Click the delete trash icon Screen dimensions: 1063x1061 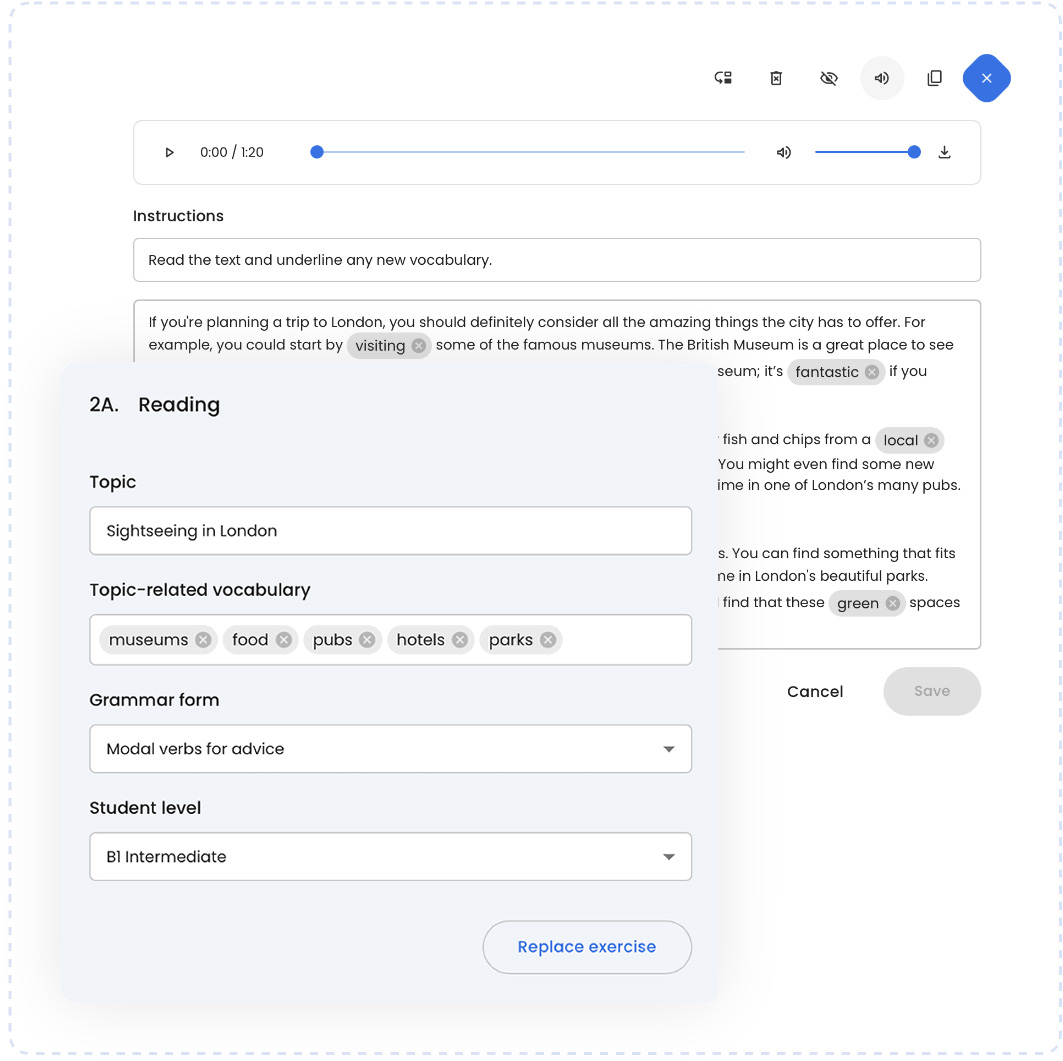click(x=776, y=78)
